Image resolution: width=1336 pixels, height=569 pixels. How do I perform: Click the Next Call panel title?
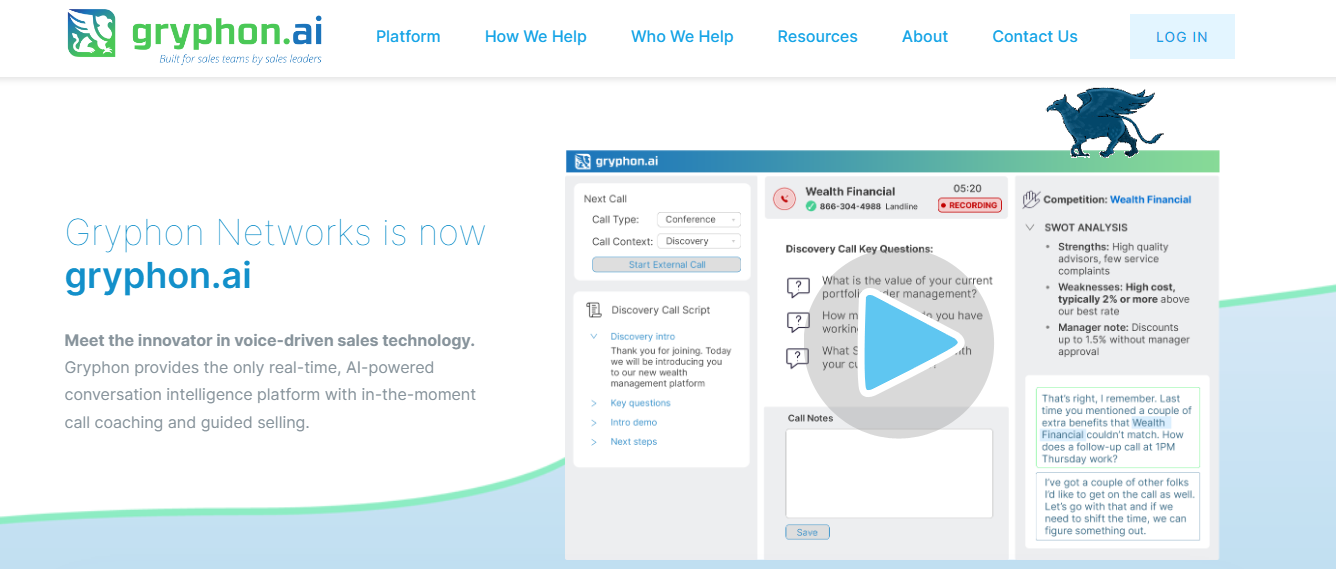pyautogui.click(x=605, y=199)
